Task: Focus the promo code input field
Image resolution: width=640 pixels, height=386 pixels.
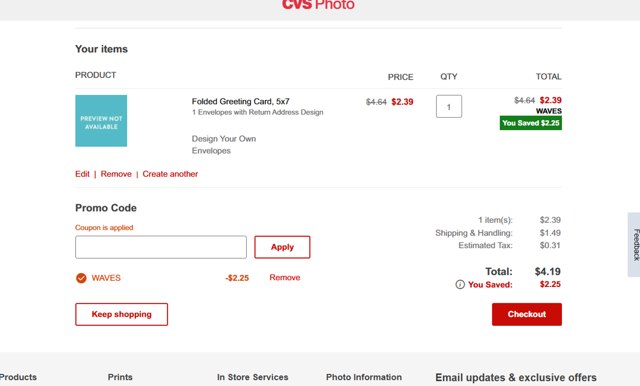Action: [x=161, y=247]
